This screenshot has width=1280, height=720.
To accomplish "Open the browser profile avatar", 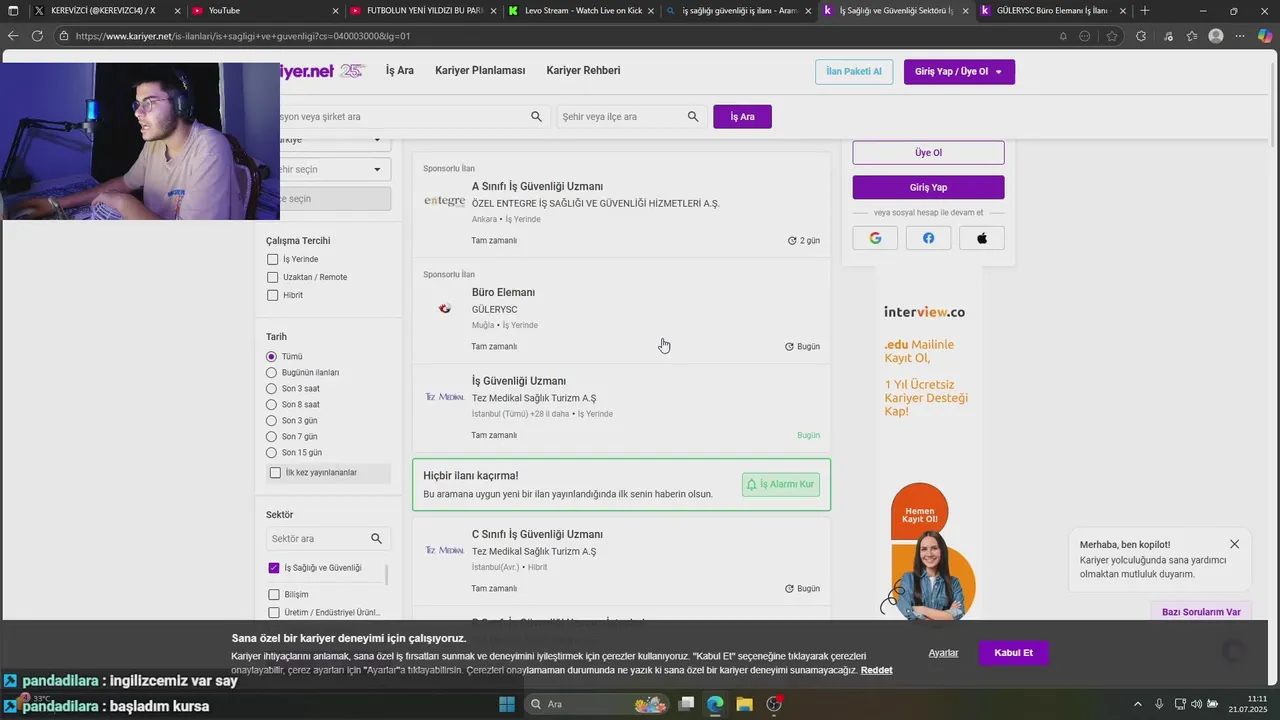I will [1216, 36].
